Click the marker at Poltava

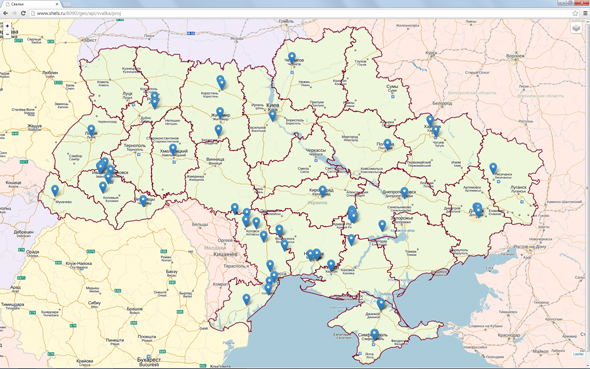387,144
